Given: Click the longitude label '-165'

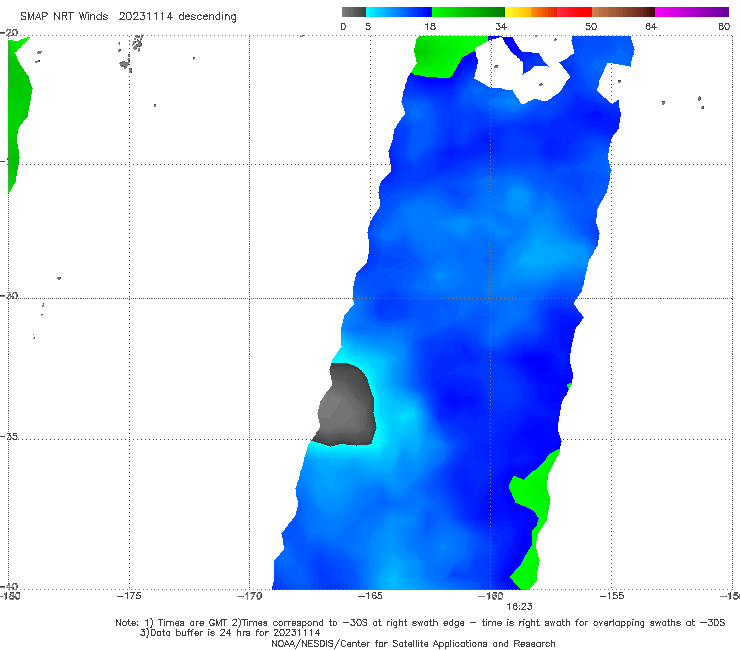Looking at the screenshot, I should (x=370, y=596).
